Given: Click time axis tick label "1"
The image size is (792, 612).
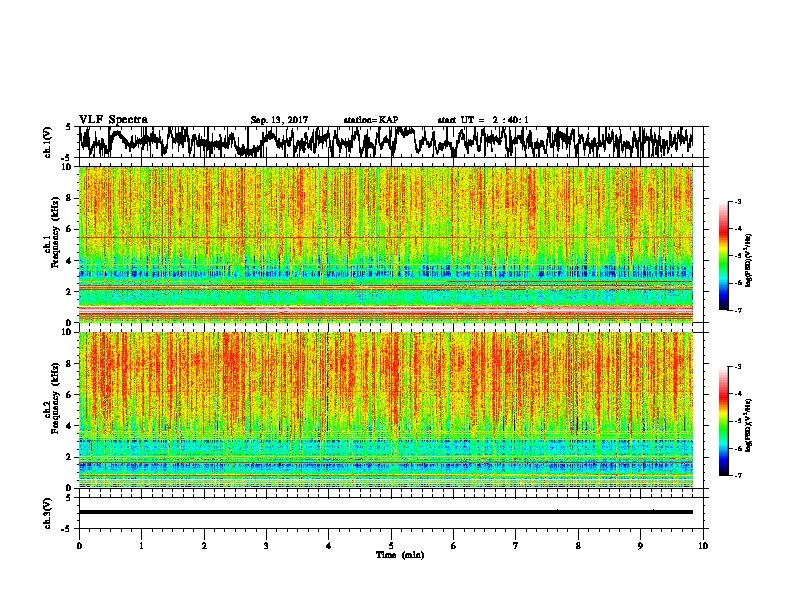Looking at the screenshot, I should tap(141, 546).
